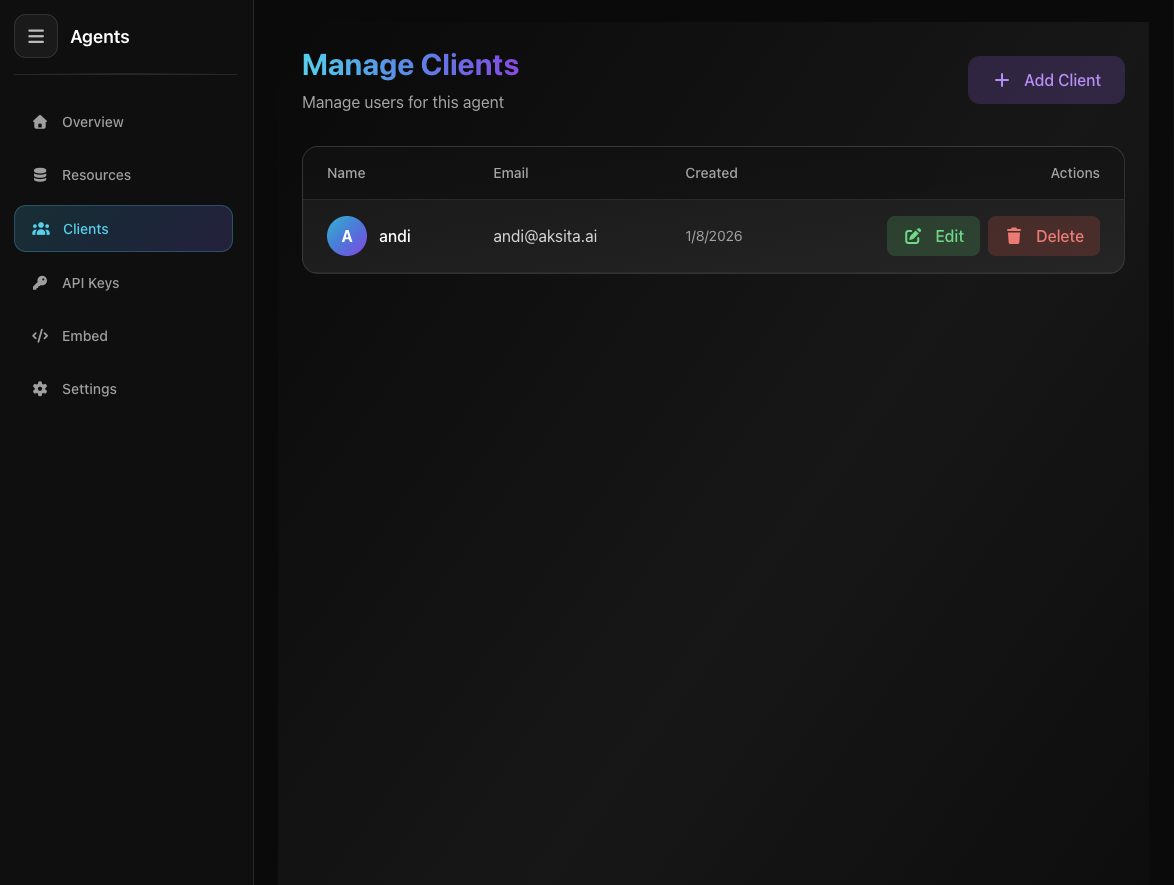Screen dimensions: 1174x885
Task: Go to Settings from the sidebar
Action: pyautogui.click(x=89, y=388)
